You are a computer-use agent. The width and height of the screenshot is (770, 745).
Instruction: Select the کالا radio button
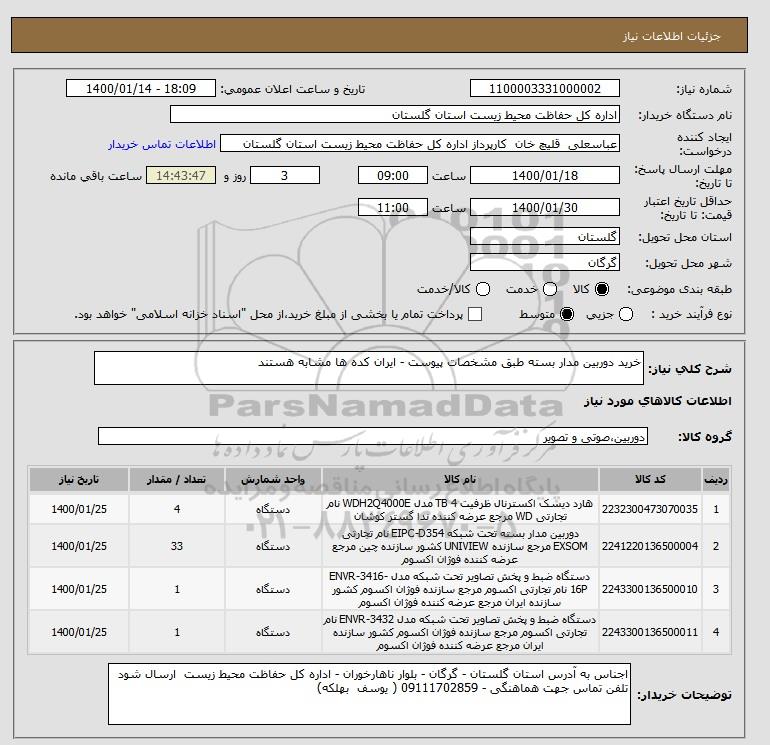pos(602,289)
